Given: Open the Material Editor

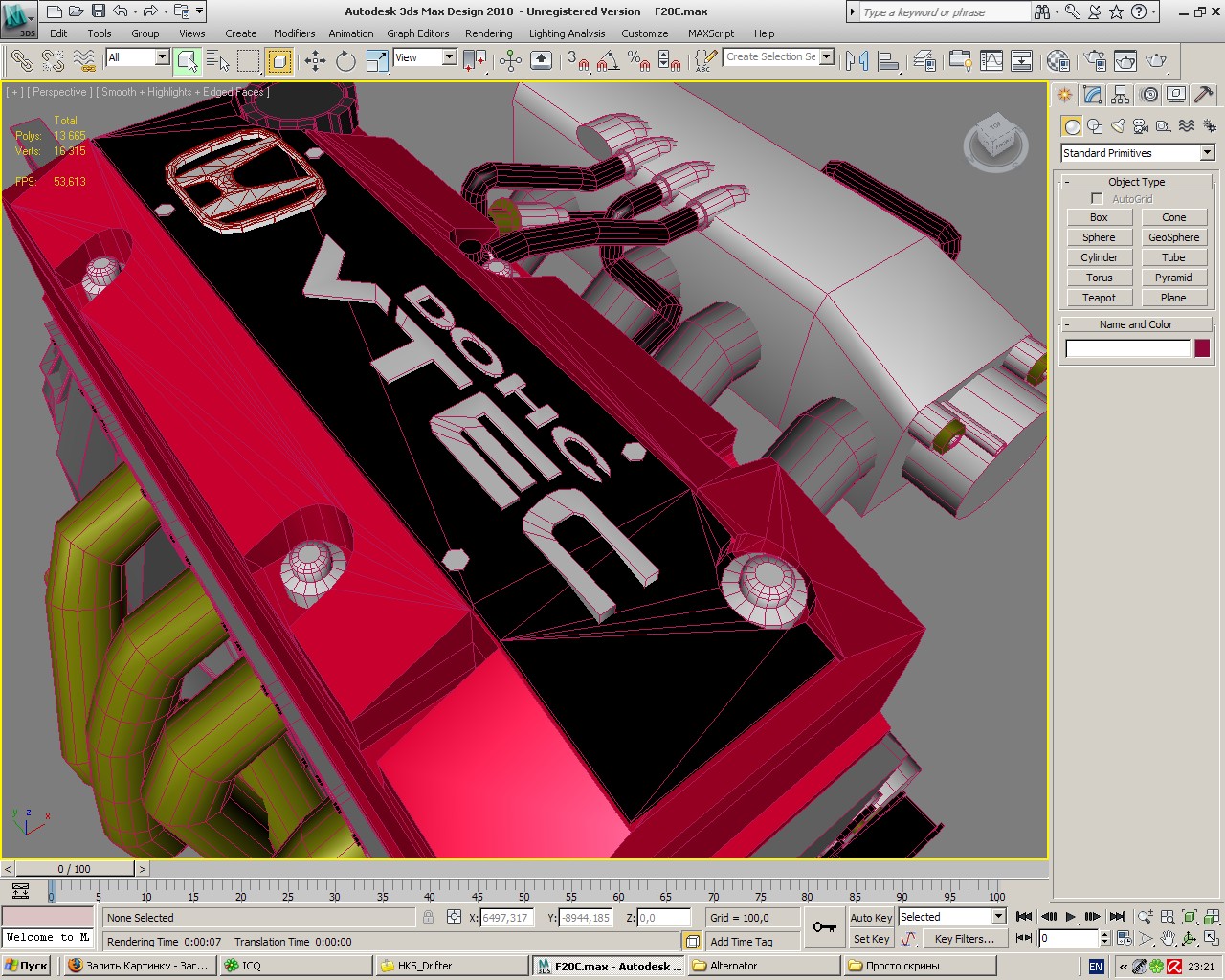Looking at the screenshot, I should (x=1058, y=61).
